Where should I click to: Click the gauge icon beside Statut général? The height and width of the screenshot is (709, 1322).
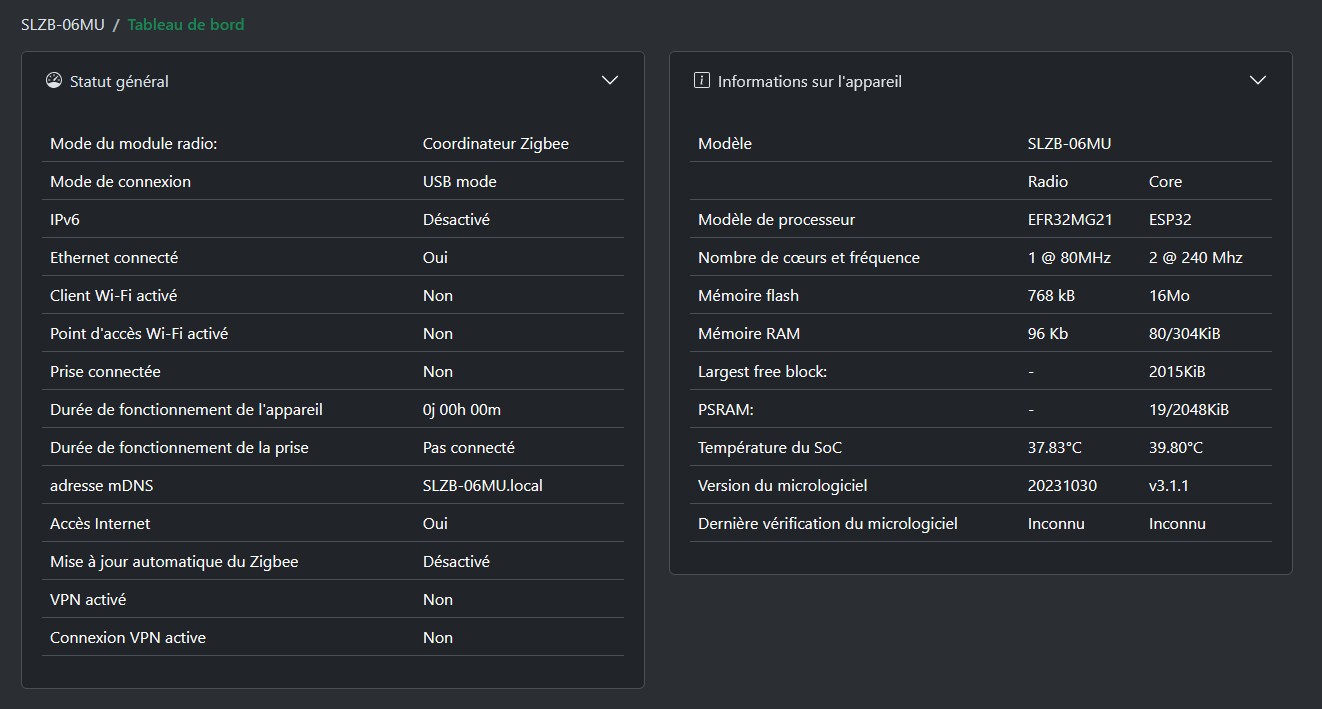click(54, 81)
